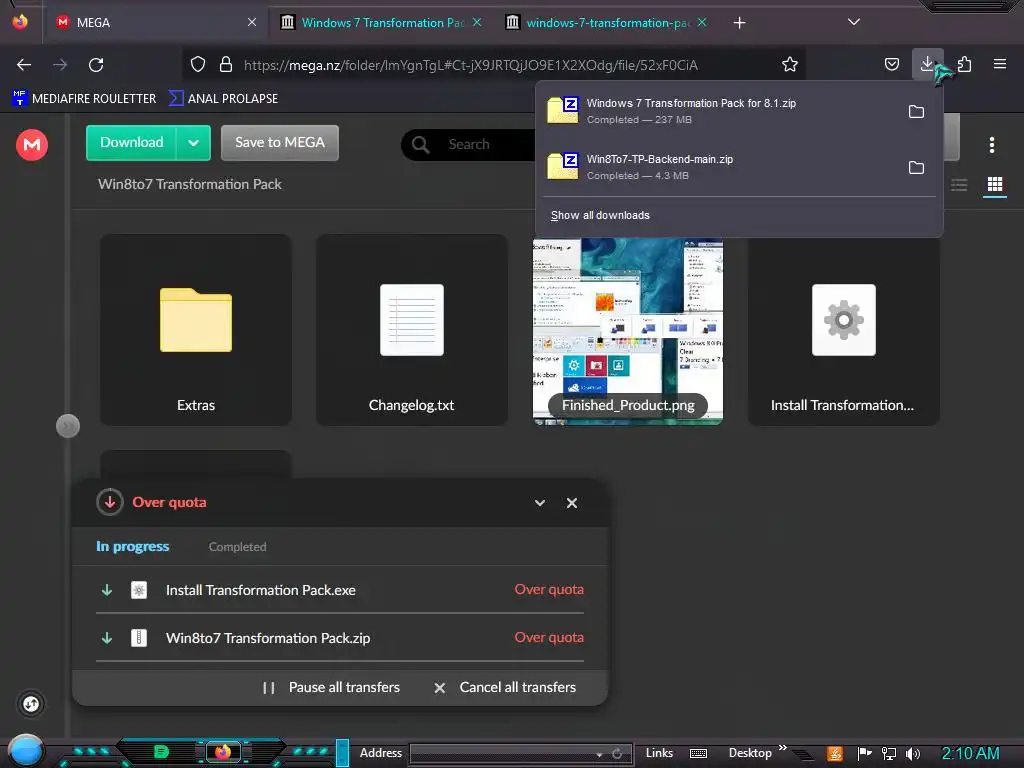Pause all transfers
This screenshot has height=768, width=1024.
click(x=331, y=688)
